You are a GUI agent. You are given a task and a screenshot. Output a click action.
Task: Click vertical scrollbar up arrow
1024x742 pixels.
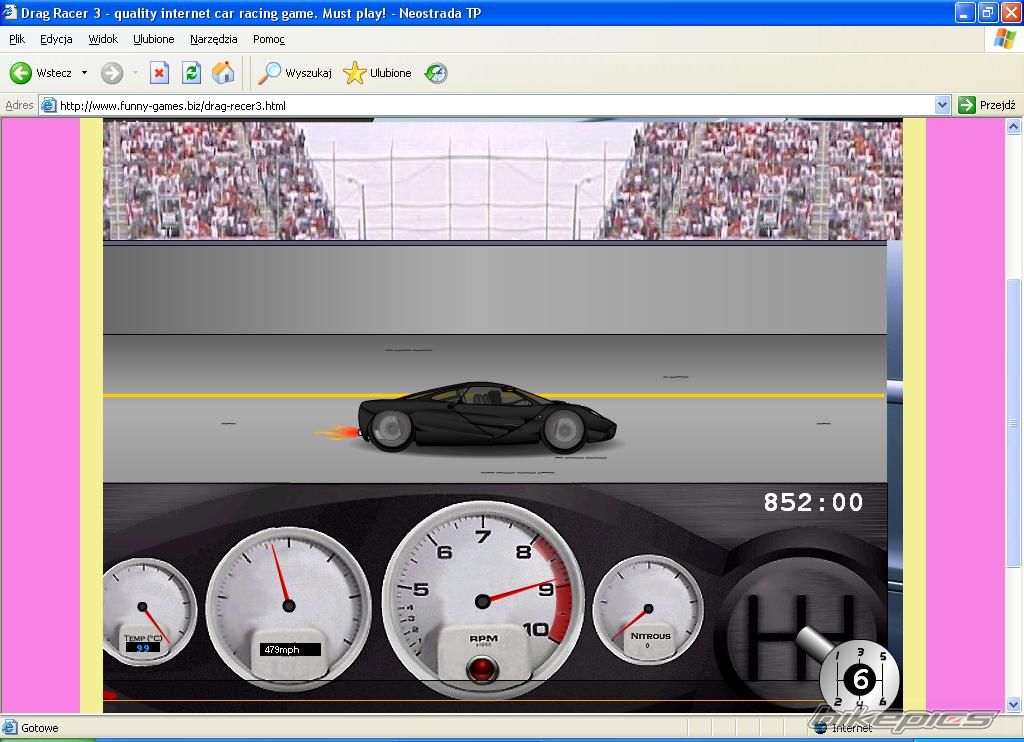click(x=1014, y=127)
